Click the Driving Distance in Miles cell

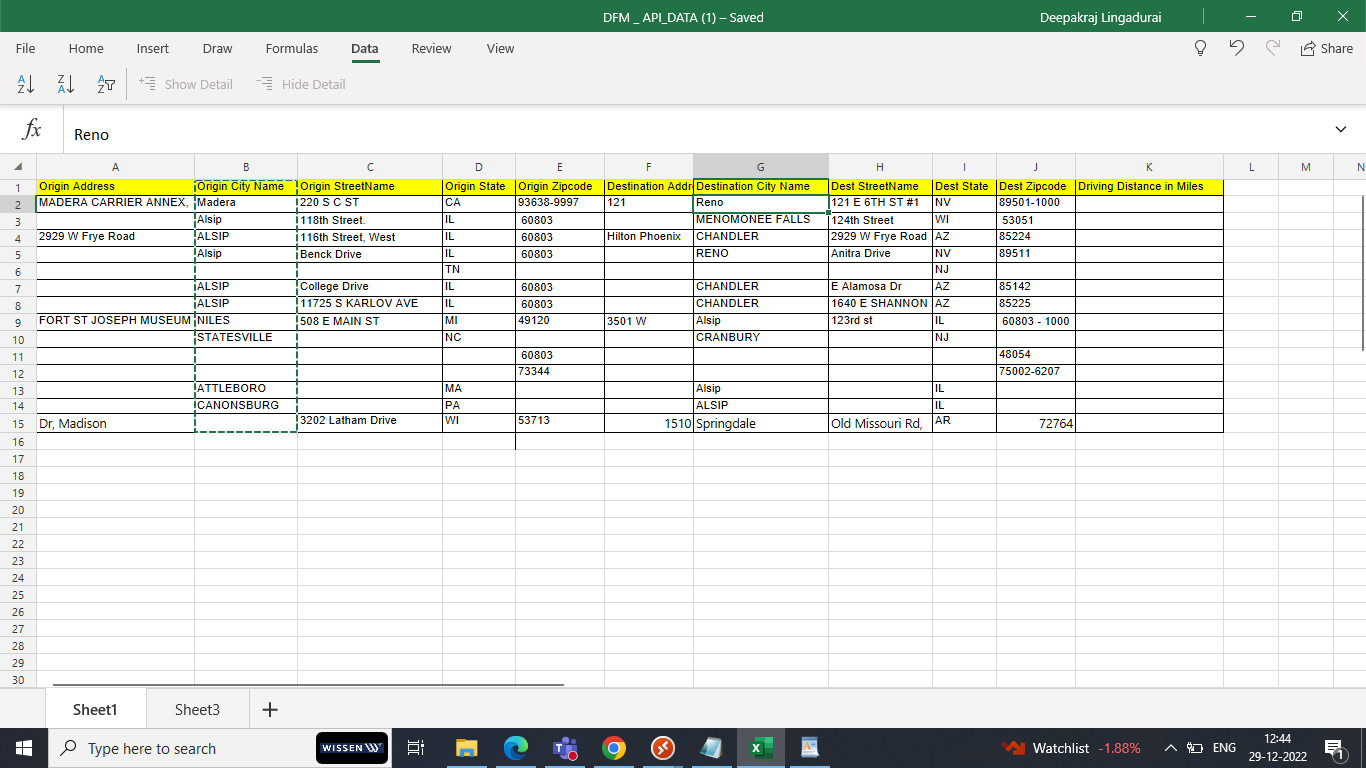click(1149, 186)
